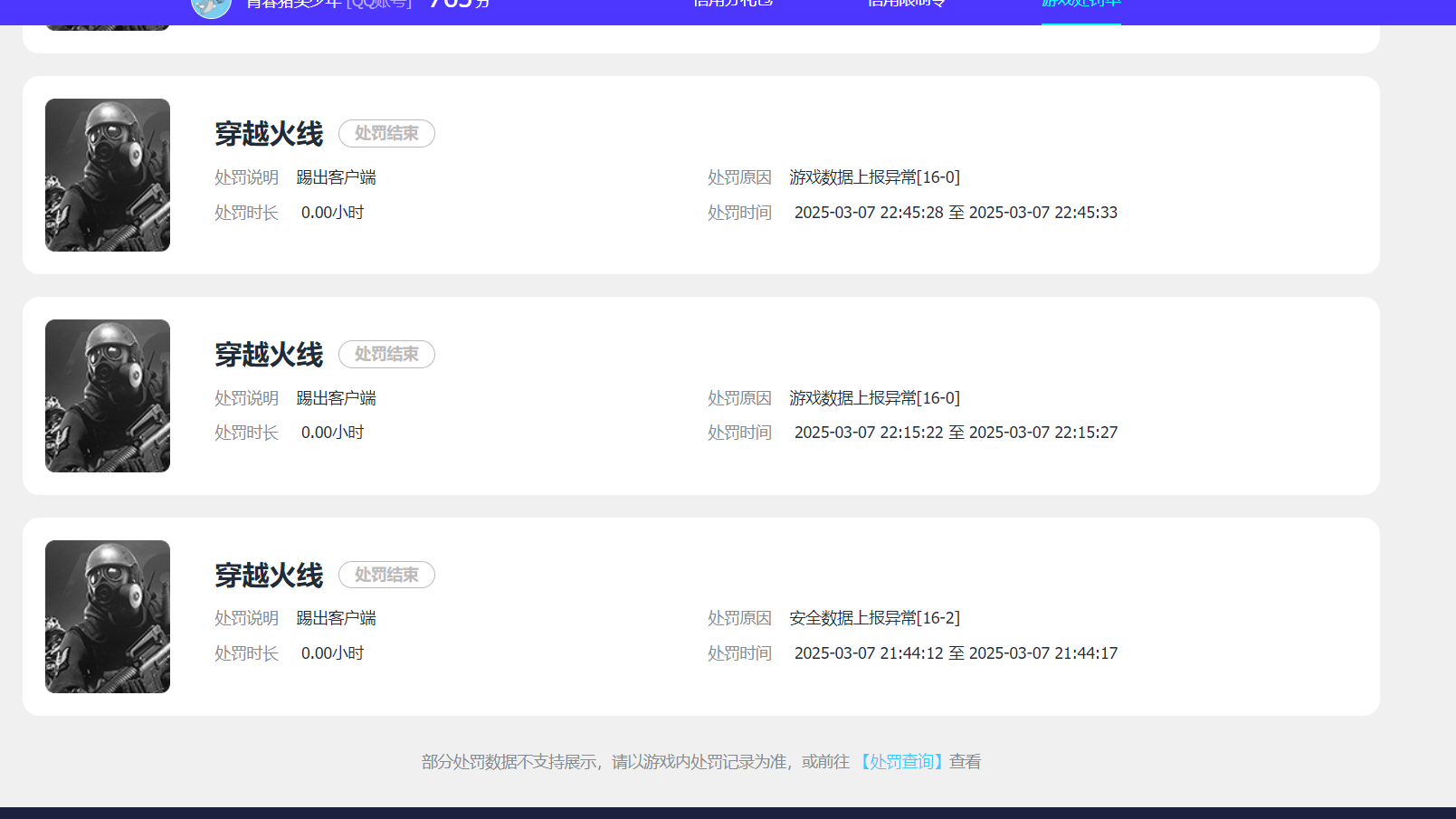Click time range 2025-03-07 21:44:12 至 21:44:17

(956, 653)
